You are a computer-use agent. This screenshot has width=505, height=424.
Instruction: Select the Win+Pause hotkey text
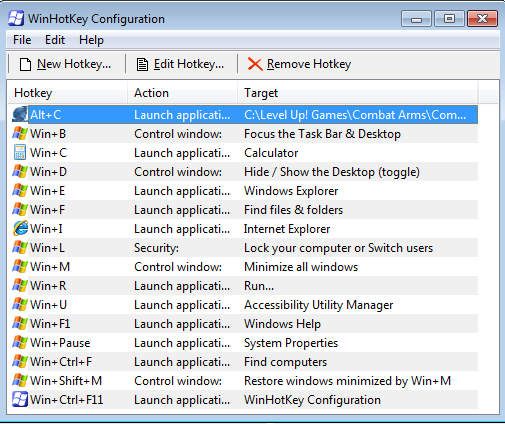[60, 343]
